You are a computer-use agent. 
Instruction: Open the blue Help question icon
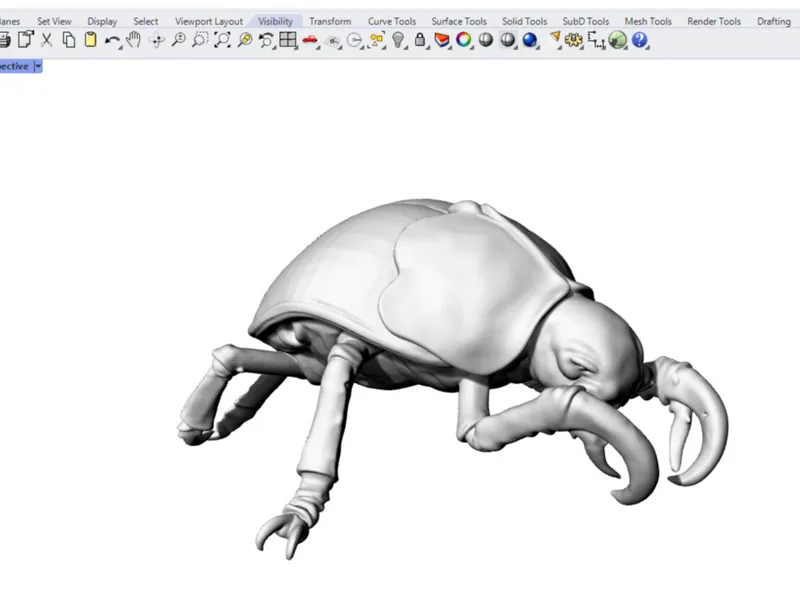pos(639,40)
